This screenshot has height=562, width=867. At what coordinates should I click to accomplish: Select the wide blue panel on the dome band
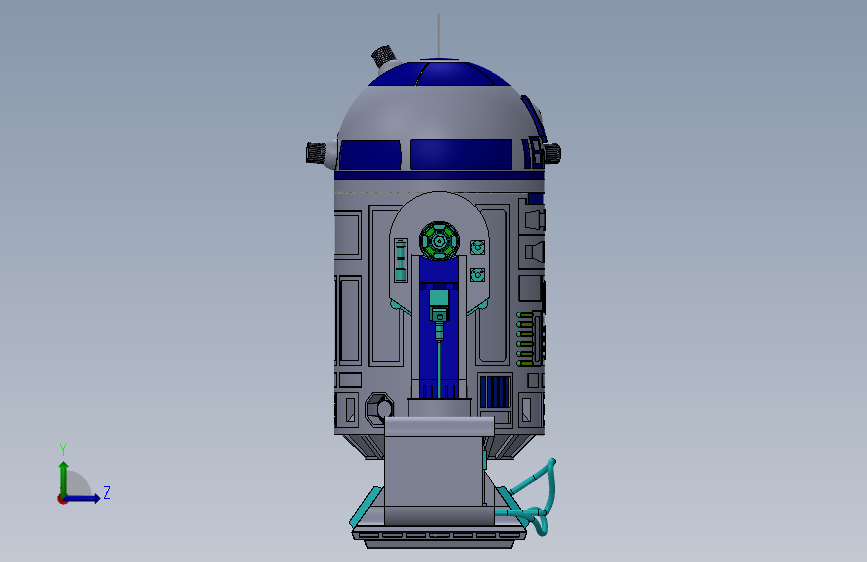pyautogui.click(x=461, y=154)
